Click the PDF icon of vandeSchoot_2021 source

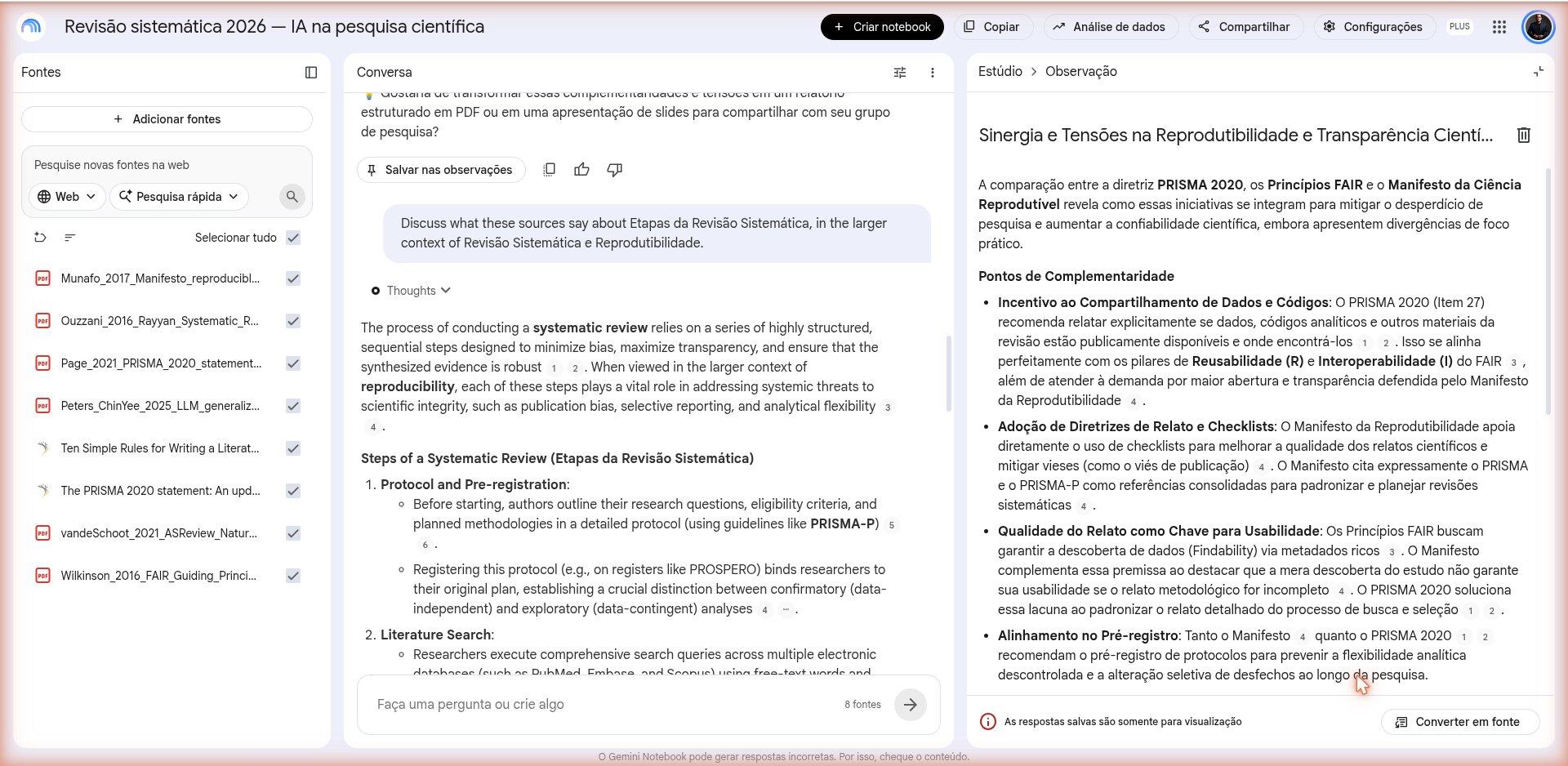(x=42, y=533)
